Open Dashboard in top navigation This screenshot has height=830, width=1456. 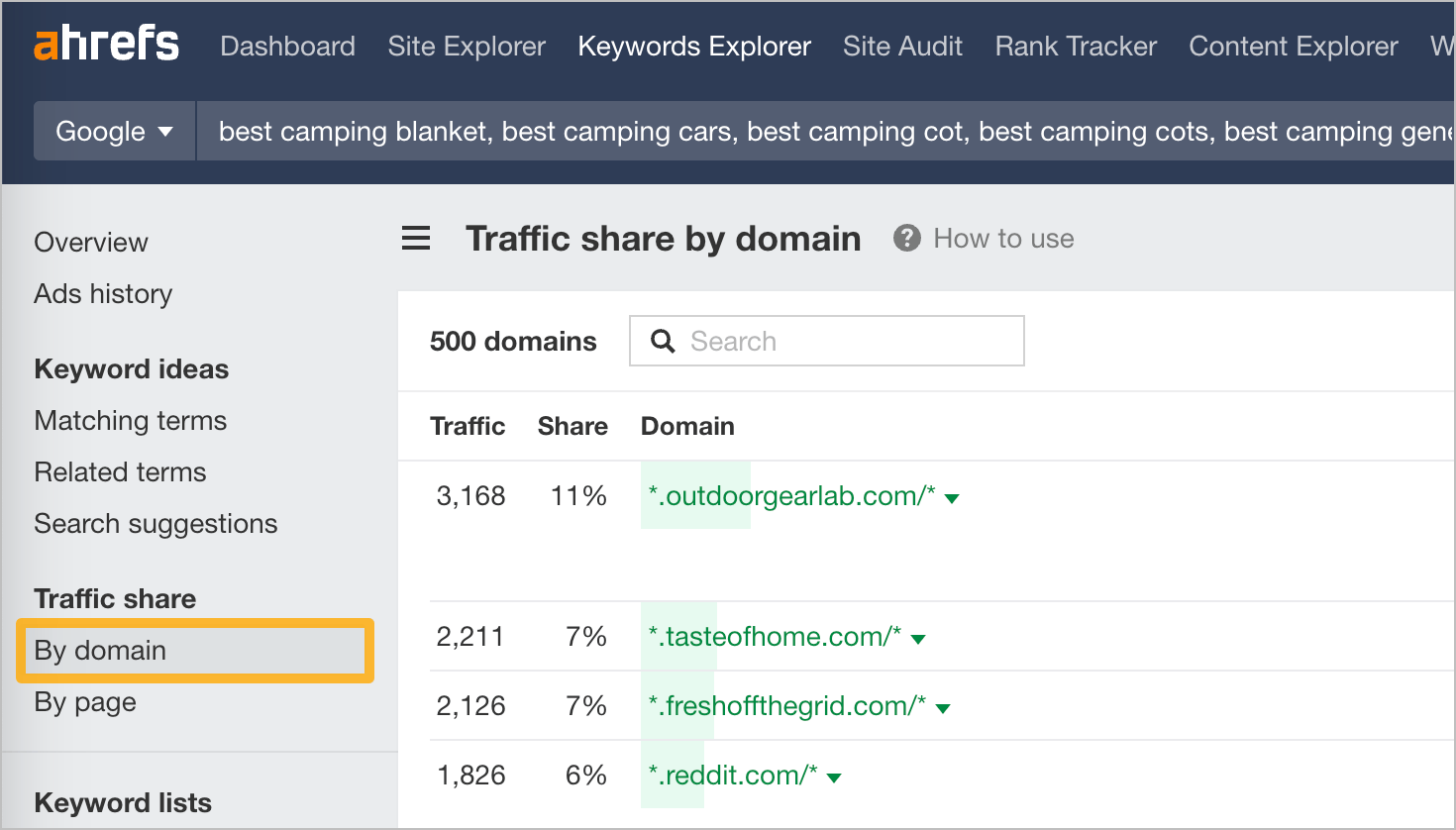click(287, 46)
